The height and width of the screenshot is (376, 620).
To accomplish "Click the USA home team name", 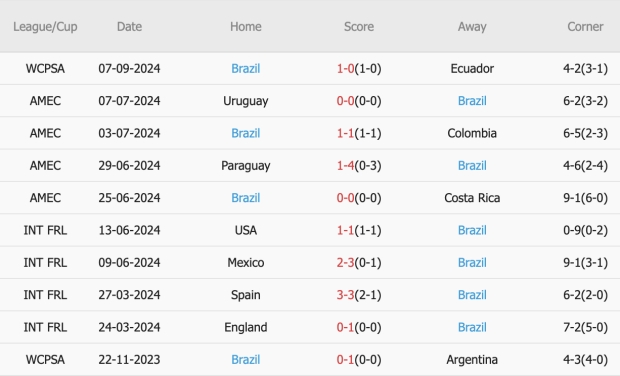I will [246, 230].
